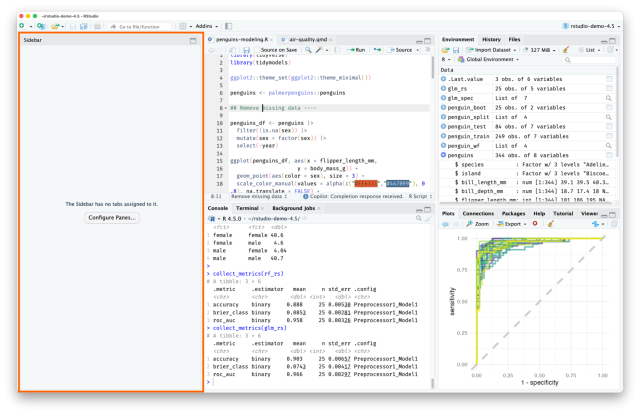Click the refresh icon in Environment pane
This screenshot has width=640, height=415.
(610, 50)
